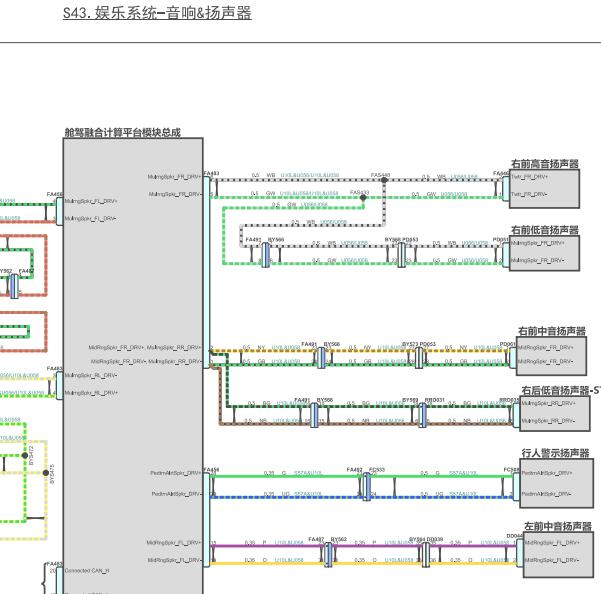Click the FA458 connector label at the pedestrian speaker output

click(211, 470)
